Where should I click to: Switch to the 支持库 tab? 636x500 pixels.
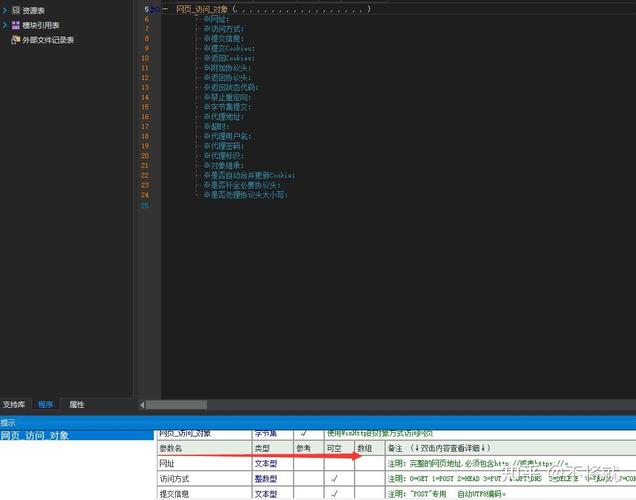14,404
